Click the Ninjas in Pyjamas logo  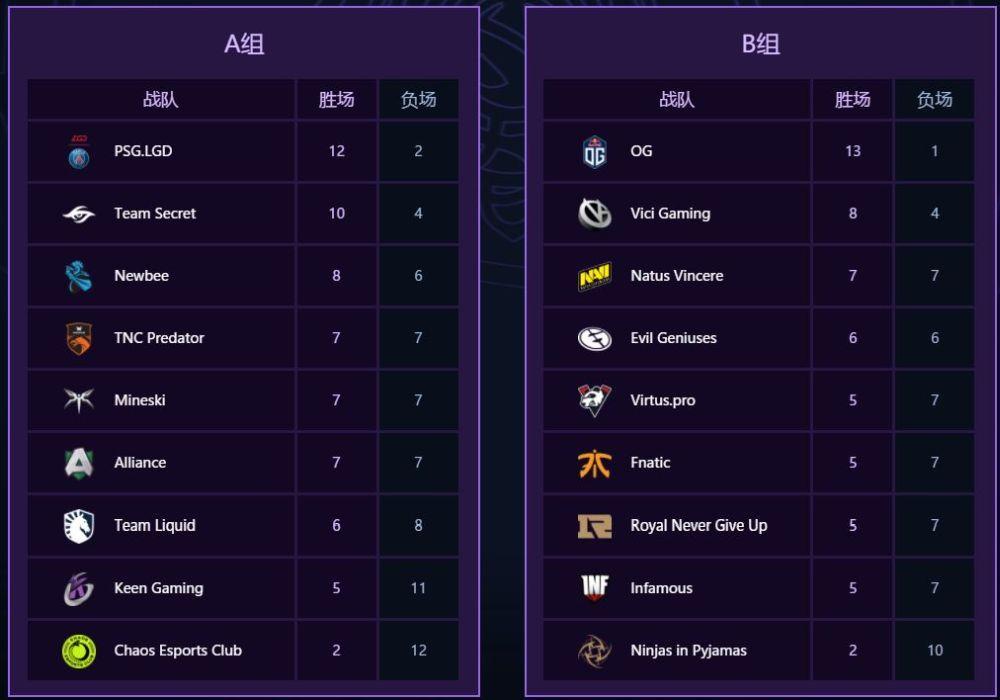(595, 651)
